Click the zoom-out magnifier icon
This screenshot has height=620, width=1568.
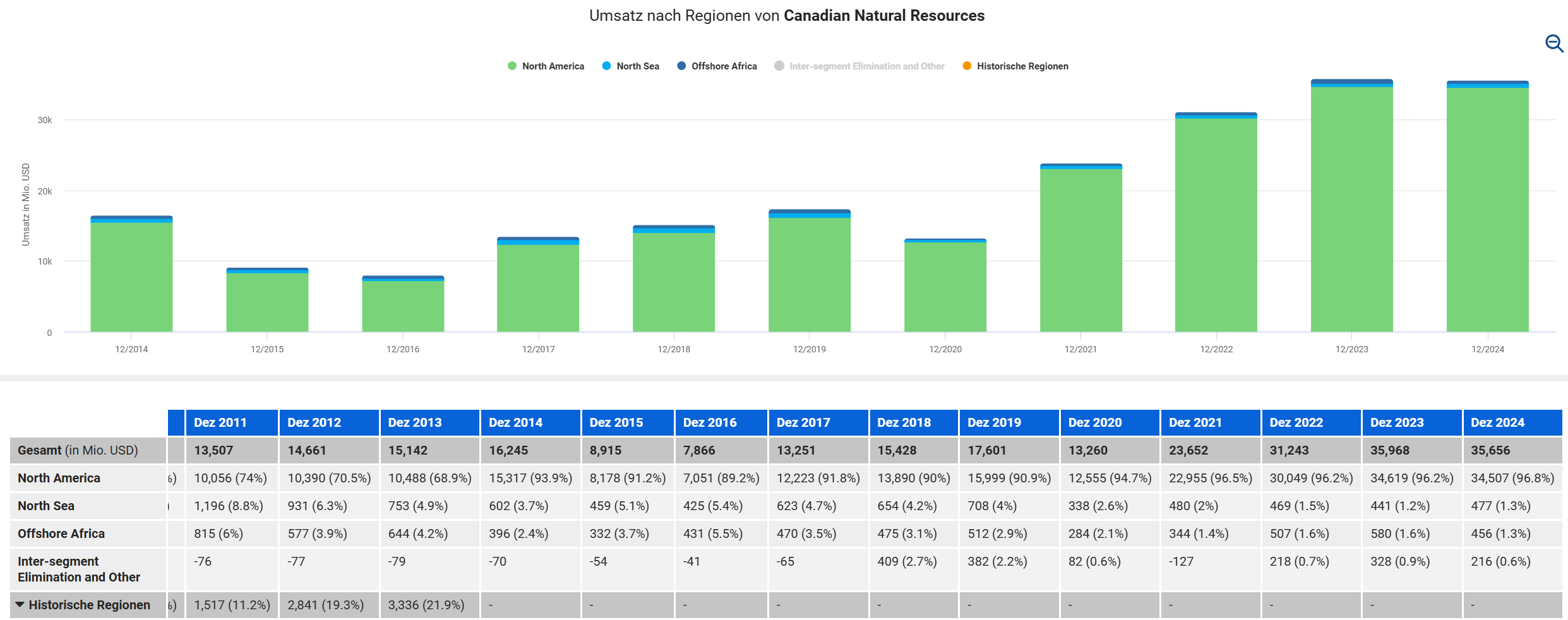click(x=1553, y=44)
